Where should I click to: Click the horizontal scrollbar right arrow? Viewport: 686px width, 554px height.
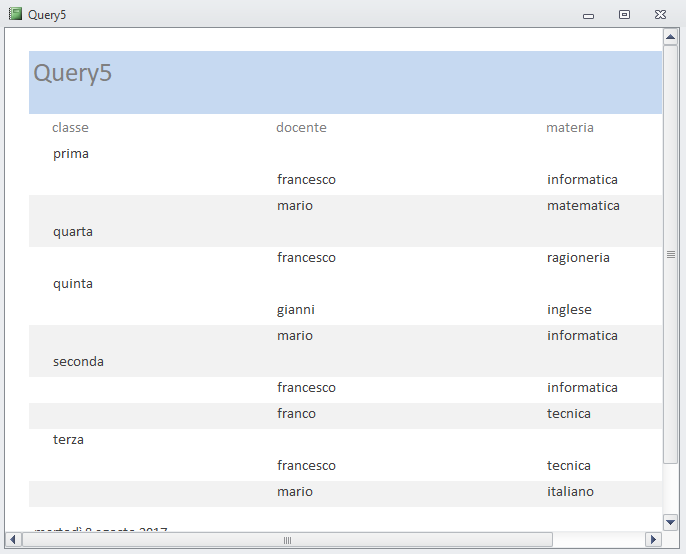click(653, 540)
